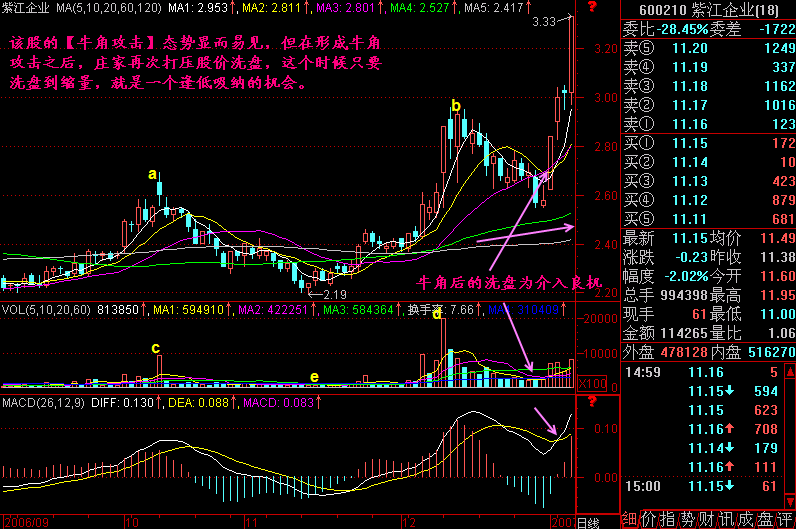Click the 2.19 low price label
This screenshot has height=529, width=796.
point(333,295)
